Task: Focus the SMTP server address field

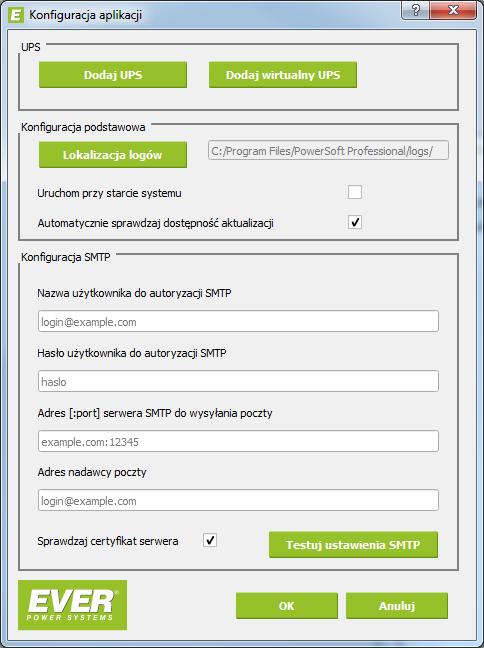Action: 238,441
